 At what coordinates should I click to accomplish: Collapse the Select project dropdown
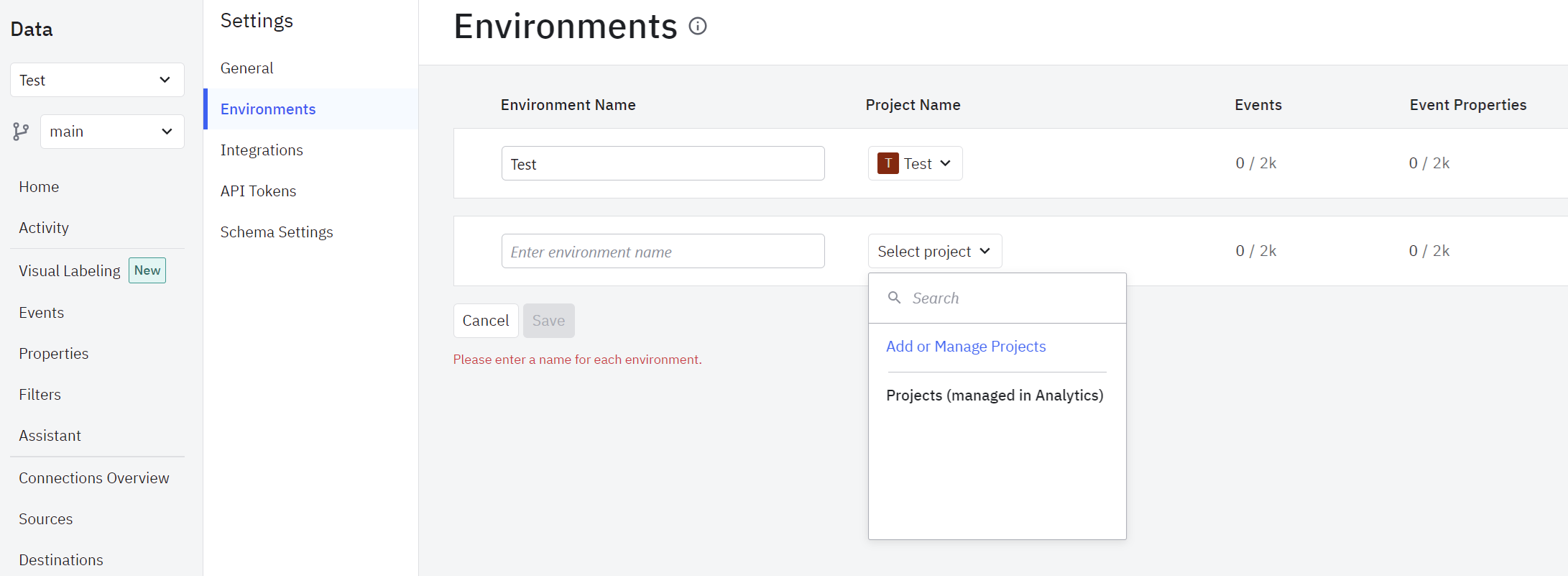(x=934, y=251)
